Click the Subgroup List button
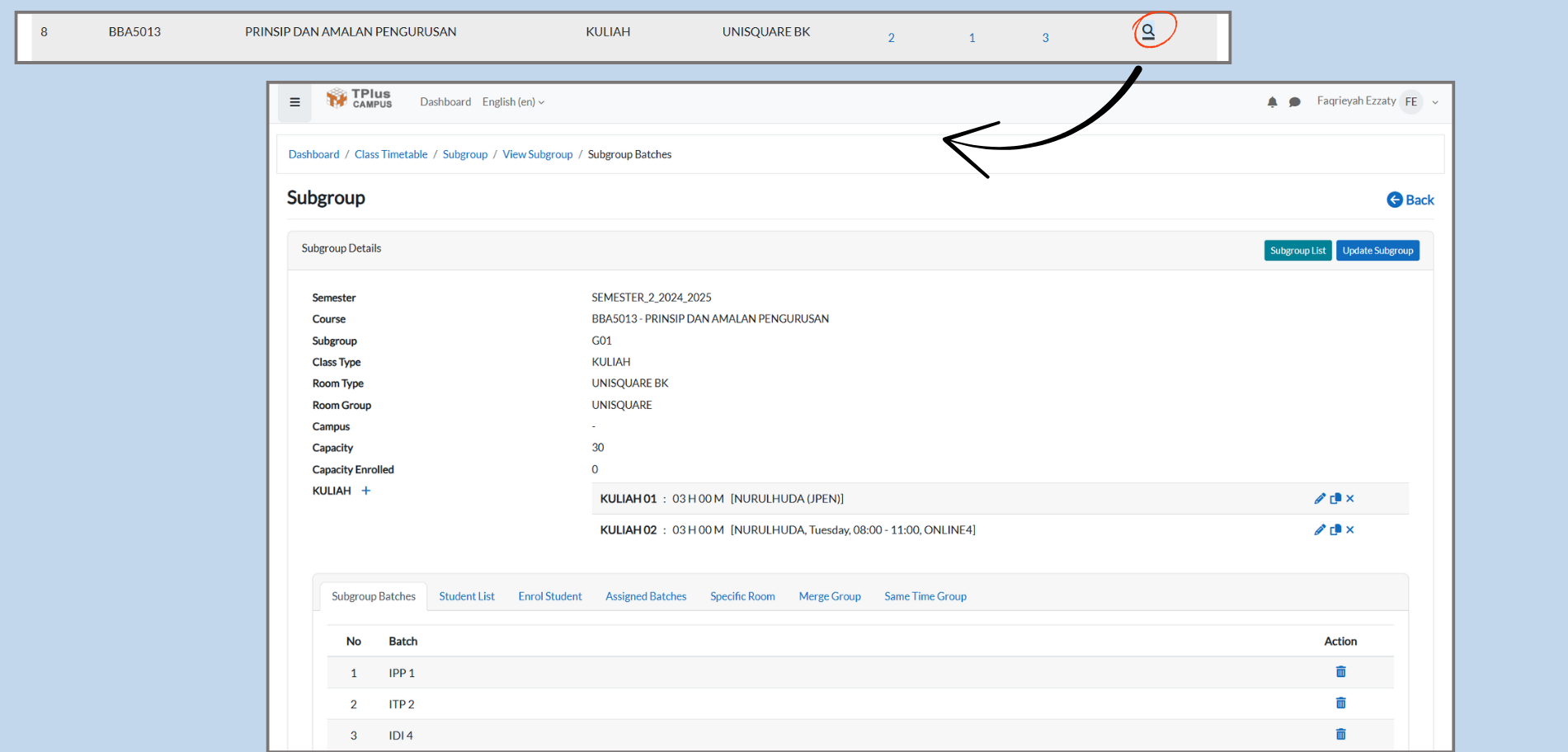Viewport: 1568px width, 752px height. (1297, 251)
